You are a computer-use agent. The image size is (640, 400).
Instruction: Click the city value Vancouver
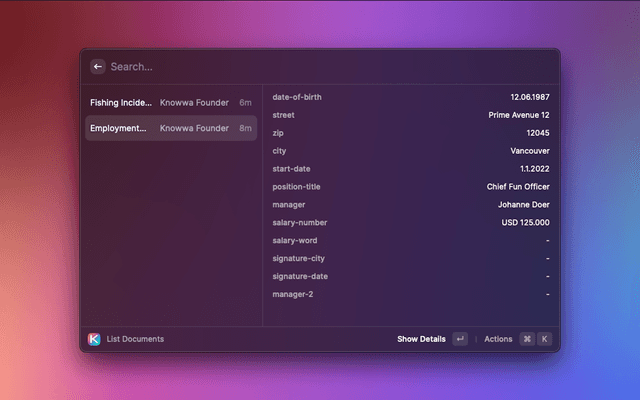(529, 151)
